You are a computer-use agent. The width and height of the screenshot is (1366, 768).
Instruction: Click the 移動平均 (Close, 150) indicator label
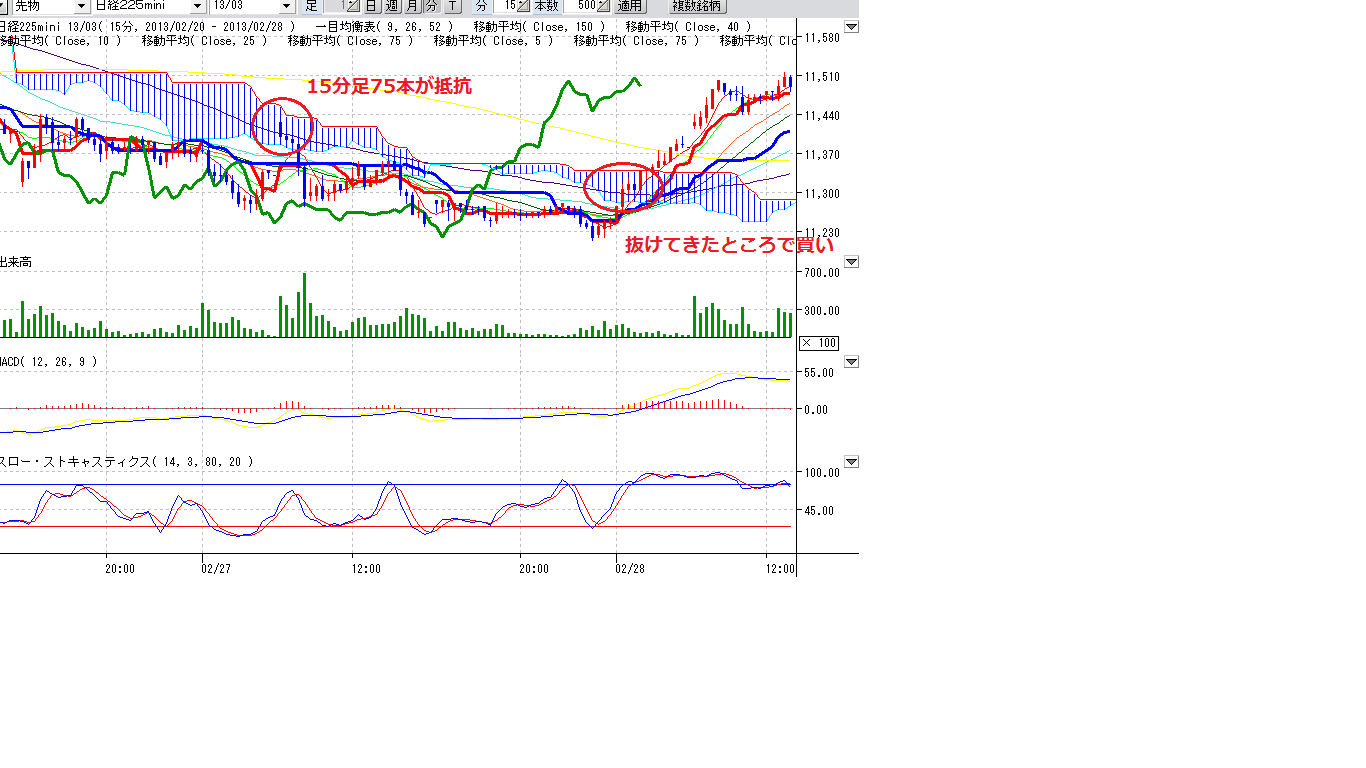[539, 27]
